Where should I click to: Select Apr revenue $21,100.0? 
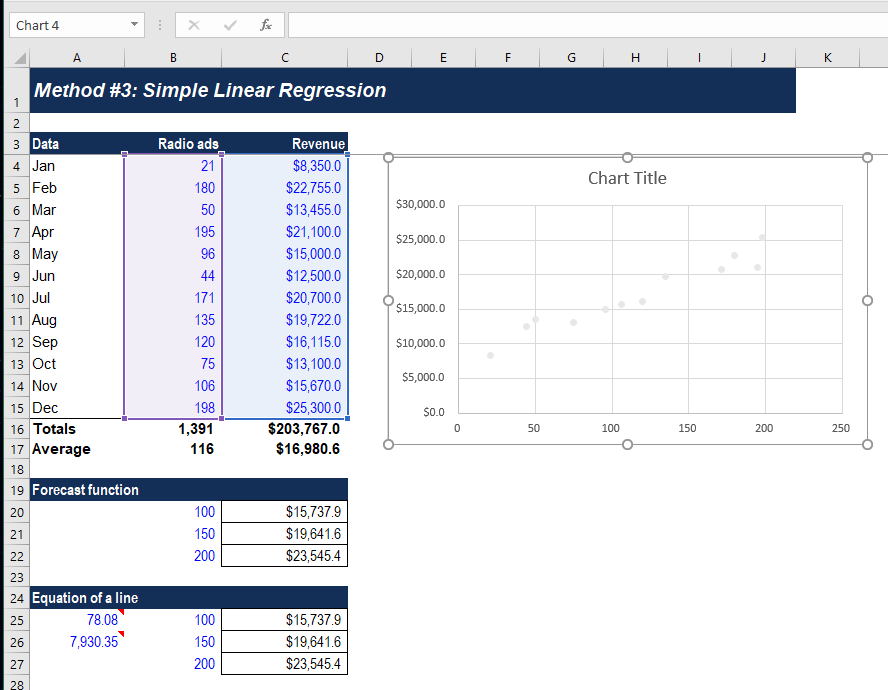[x=284, y=232]
